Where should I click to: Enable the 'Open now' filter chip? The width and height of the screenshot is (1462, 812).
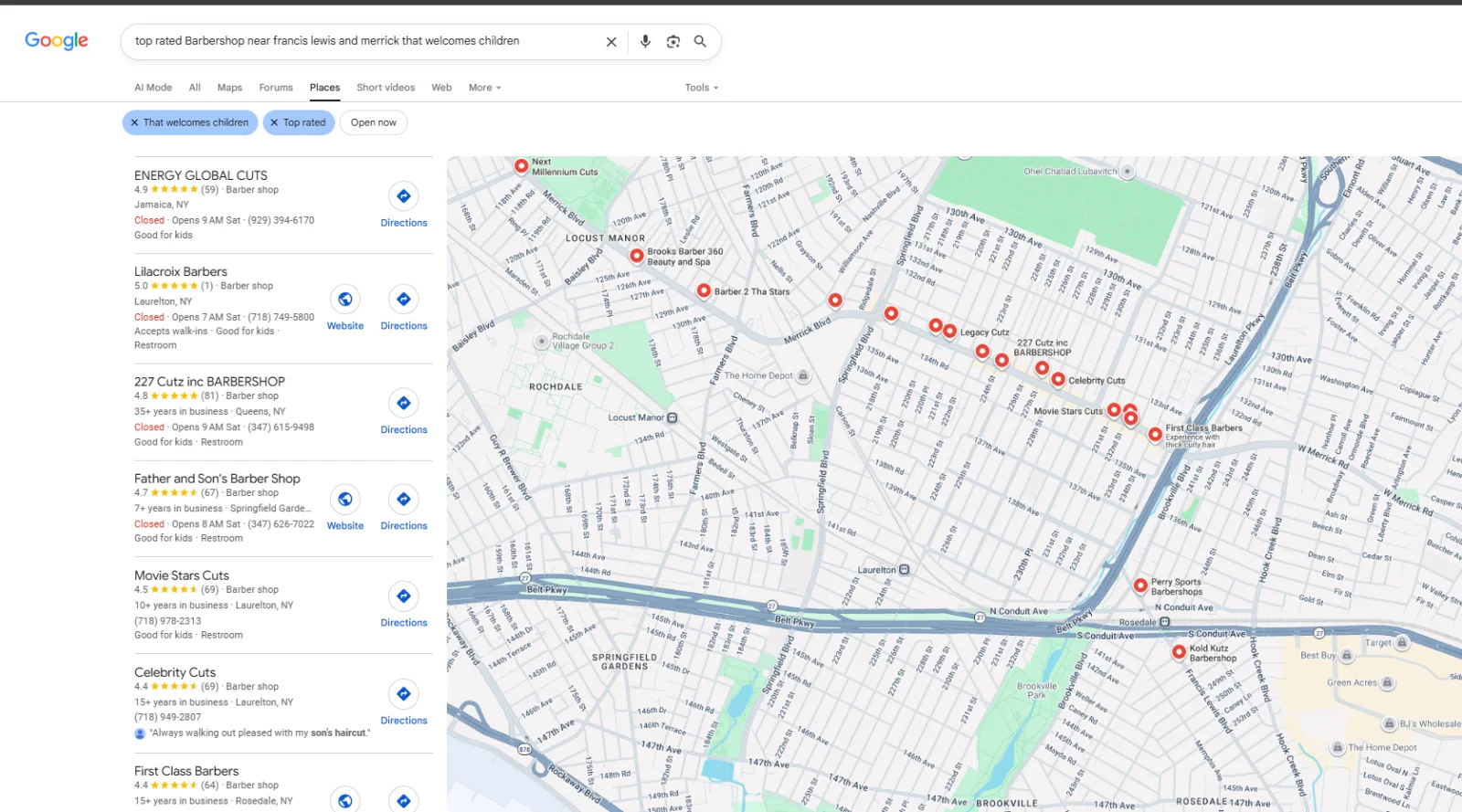tap(374, 122)
